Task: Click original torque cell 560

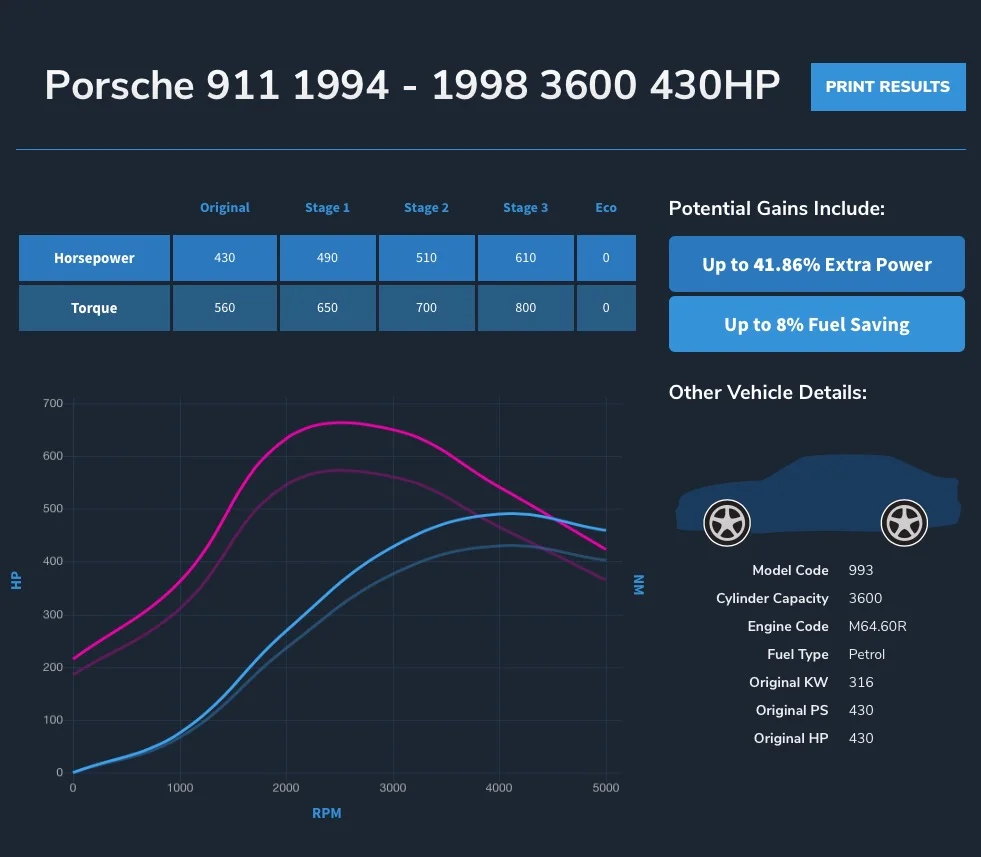Action: coord(225,308)
